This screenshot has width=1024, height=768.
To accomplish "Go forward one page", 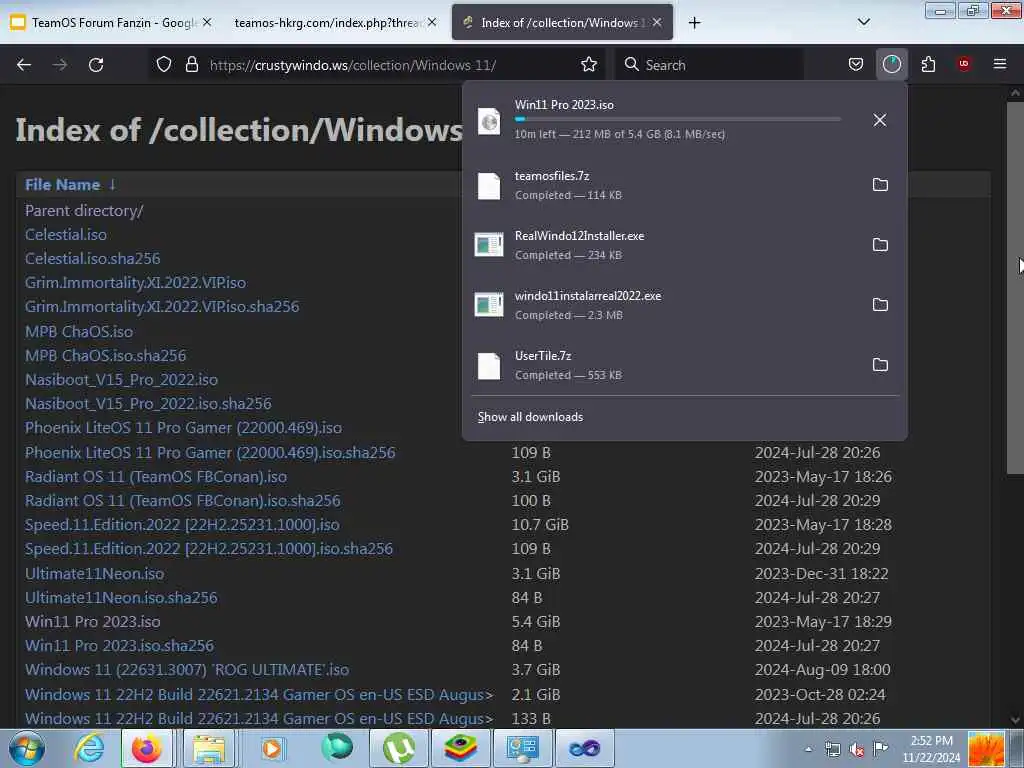I will 60,65.
